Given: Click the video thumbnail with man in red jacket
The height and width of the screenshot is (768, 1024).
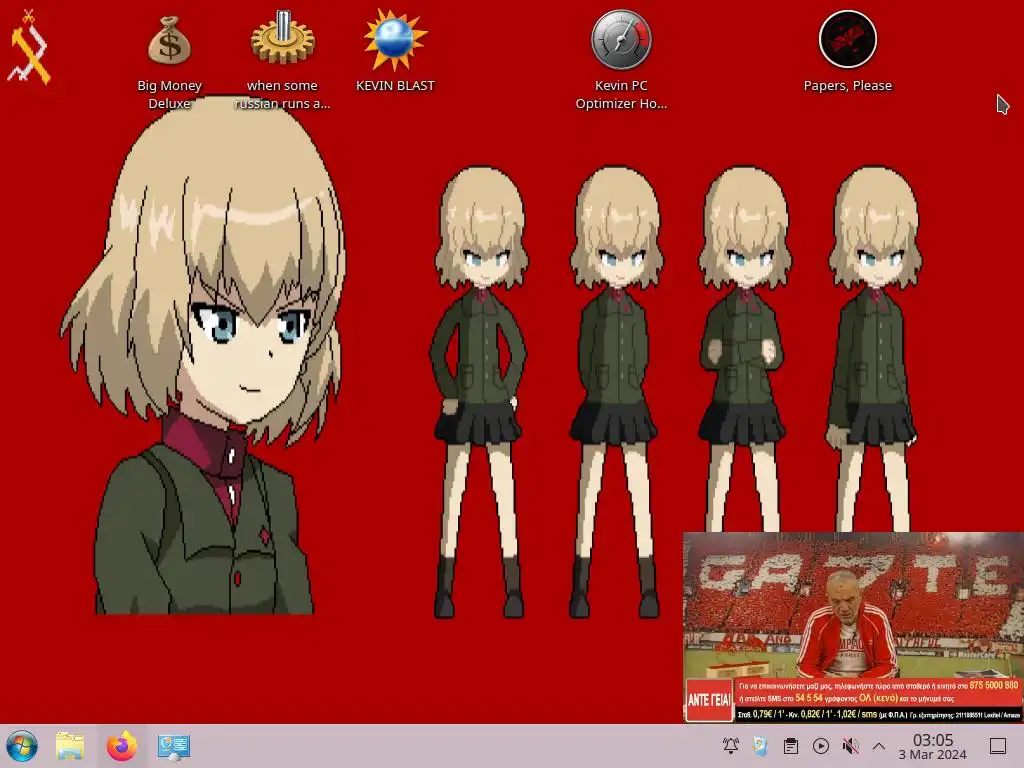Looking at the screenshot, I should coord(853,627).
